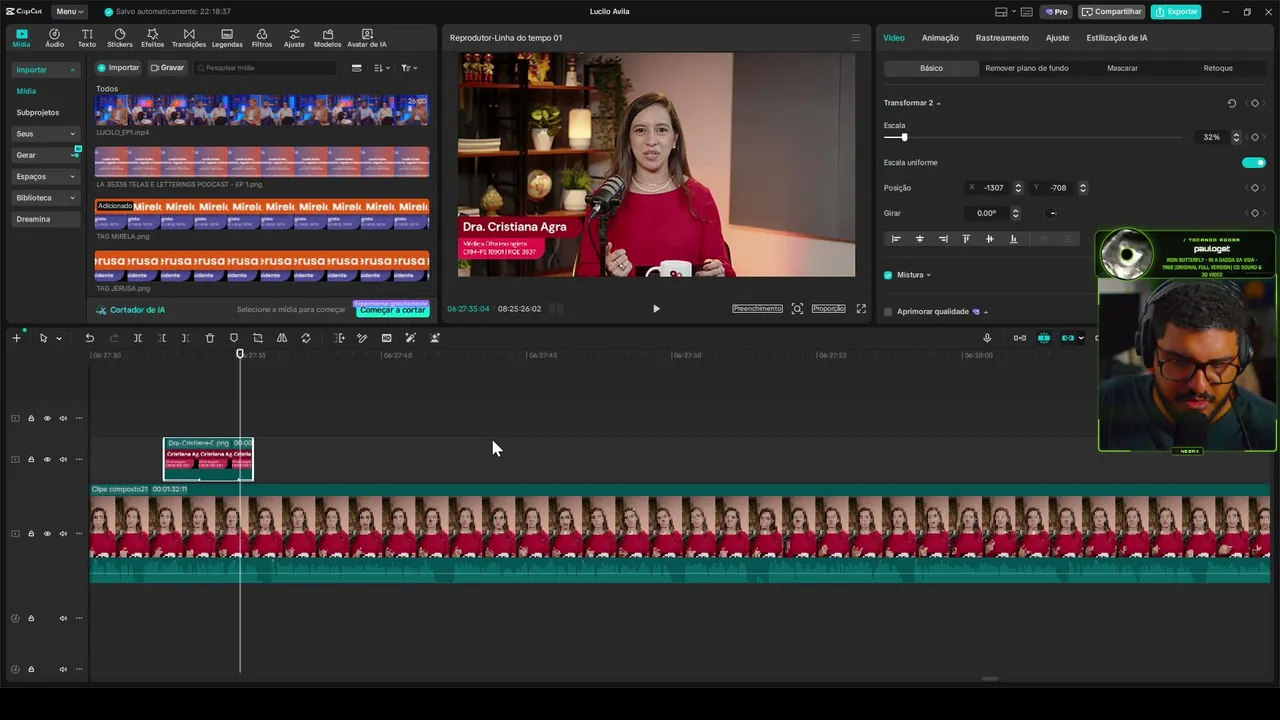Hide the main Clipe composto track
This screenshot has height=720, width=1280.
(x=47, y=534)
